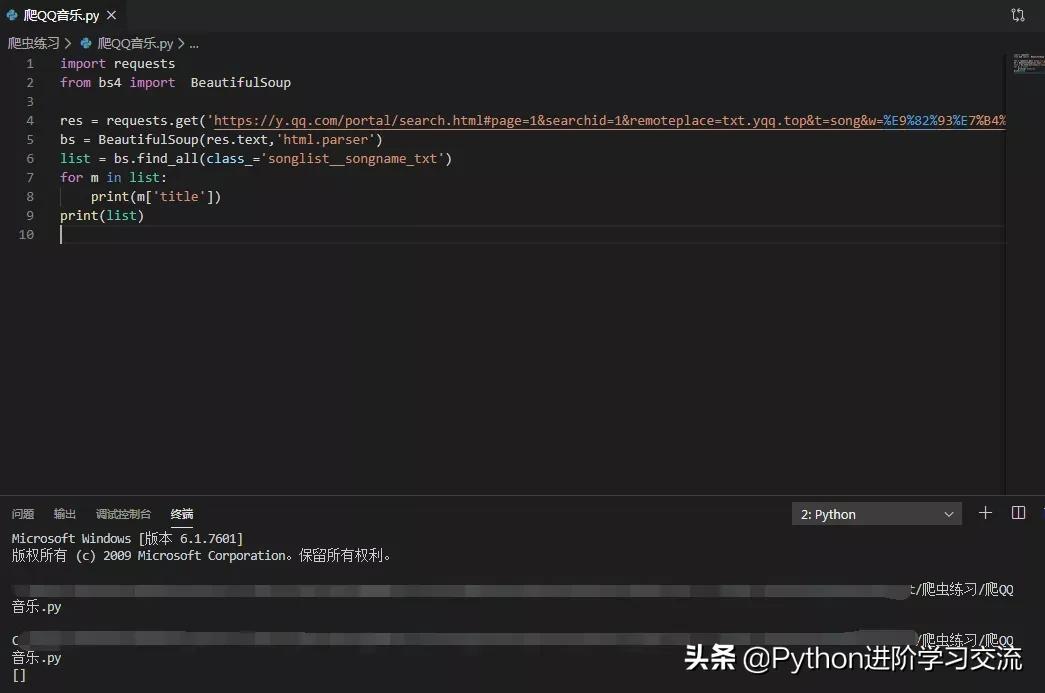Expand the '...' breadcrumb at top
The width and height of the screenshot is (1045, 693).
coord(194,43)
